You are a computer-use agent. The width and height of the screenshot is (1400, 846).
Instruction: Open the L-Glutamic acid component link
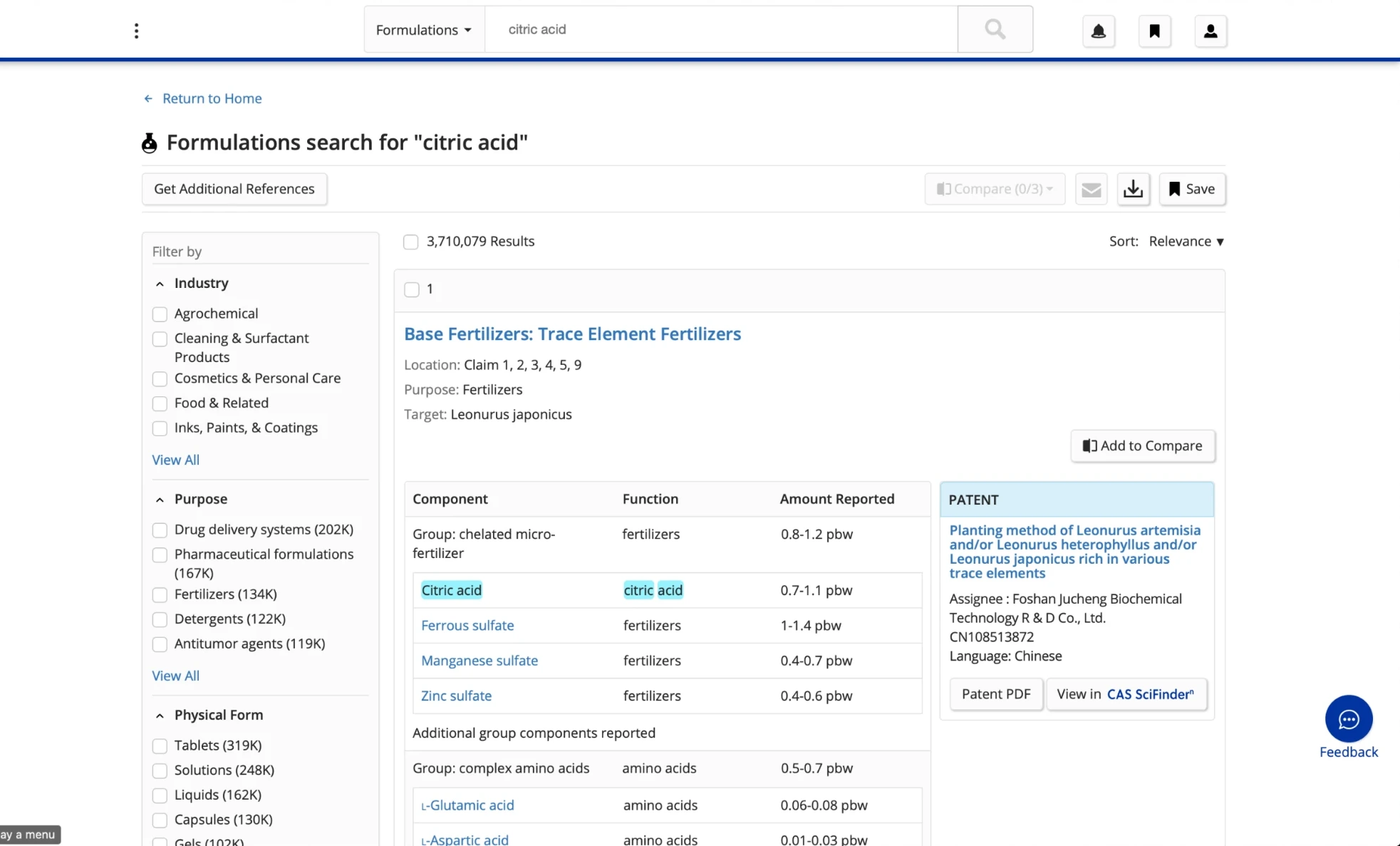(x=467, y=805)
